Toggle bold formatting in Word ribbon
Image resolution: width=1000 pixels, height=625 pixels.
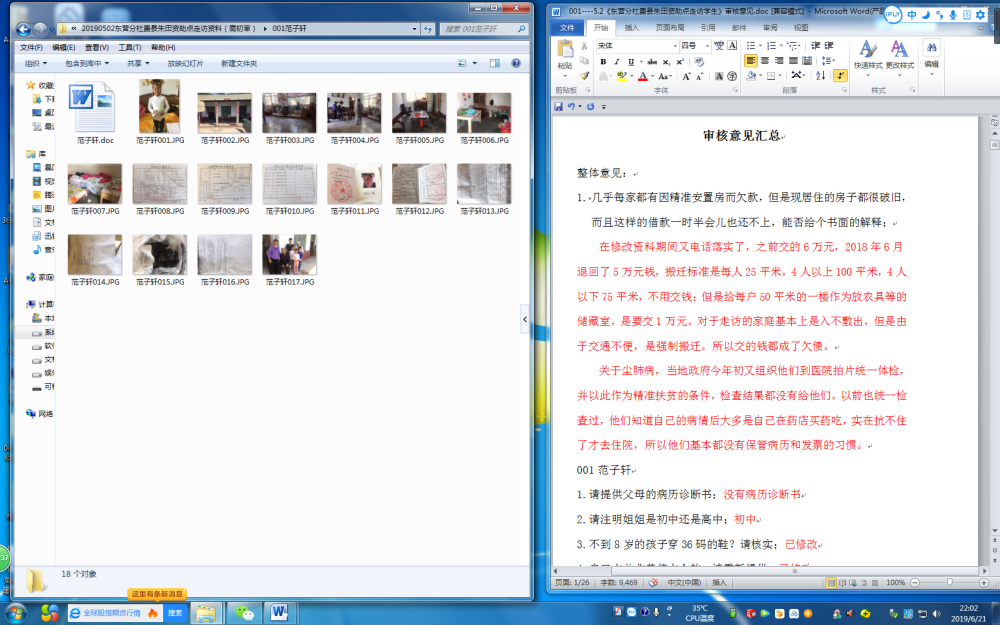coord(603,62)
